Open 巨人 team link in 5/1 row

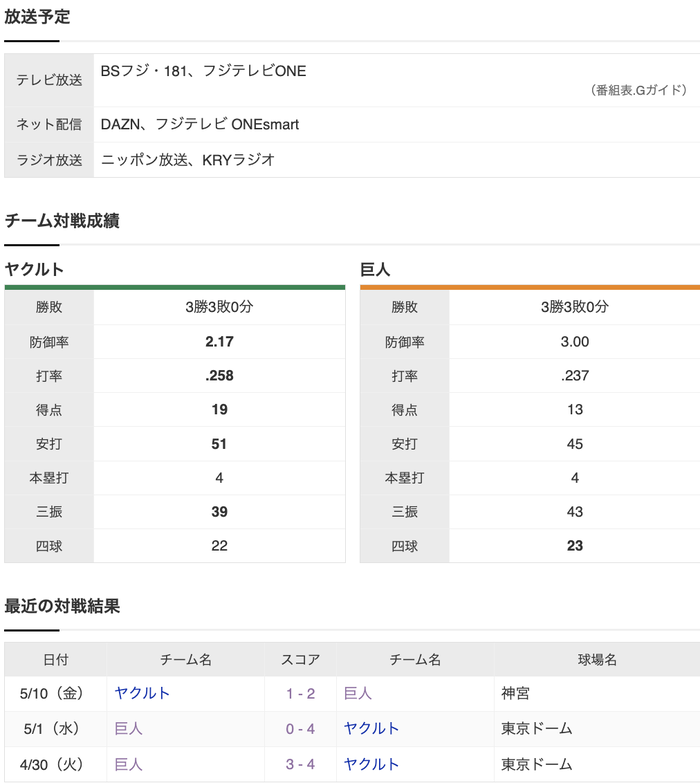(128, 729)
